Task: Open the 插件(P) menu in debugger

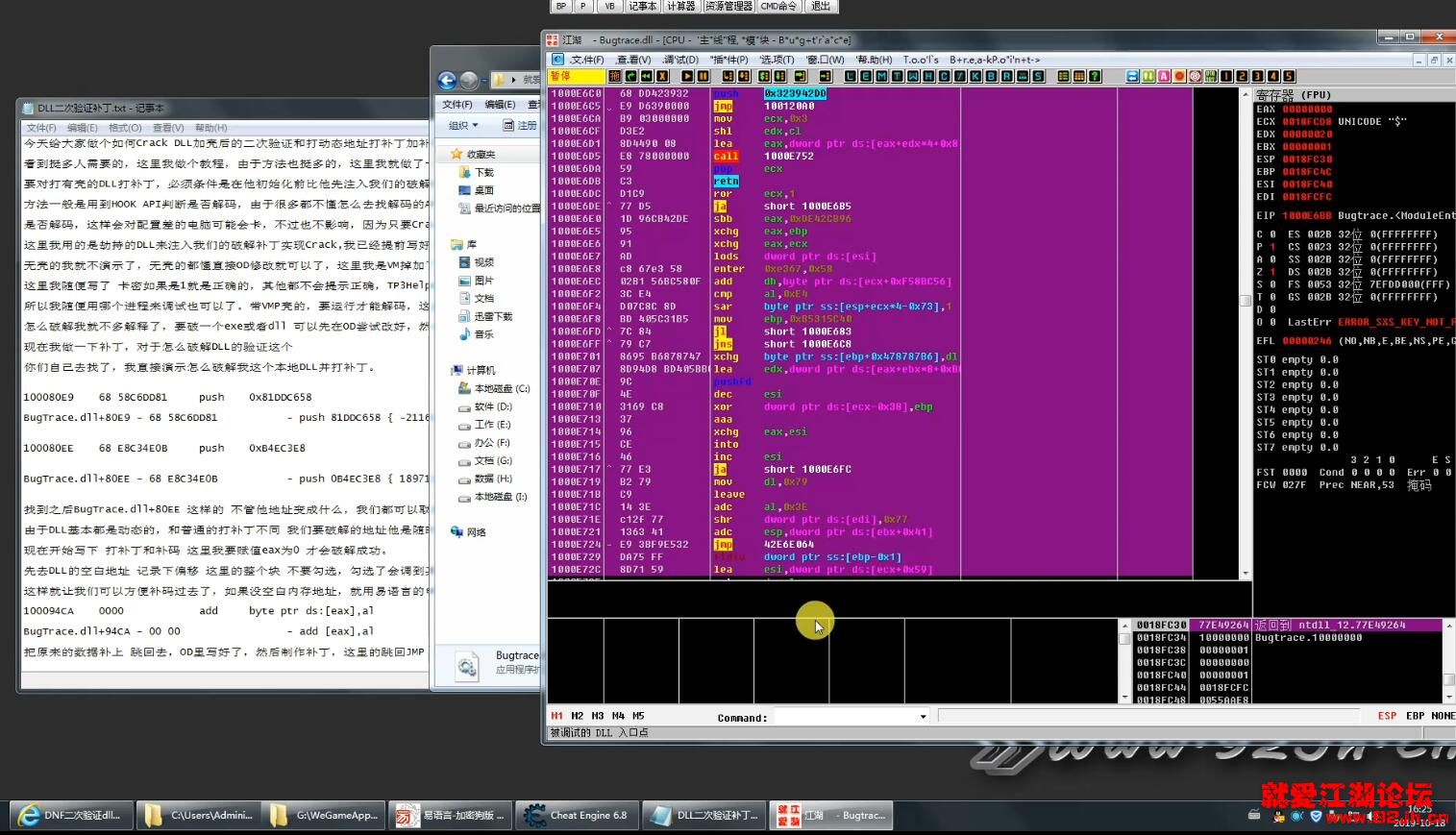Action: pyautogui.click(x=729, y=60)
